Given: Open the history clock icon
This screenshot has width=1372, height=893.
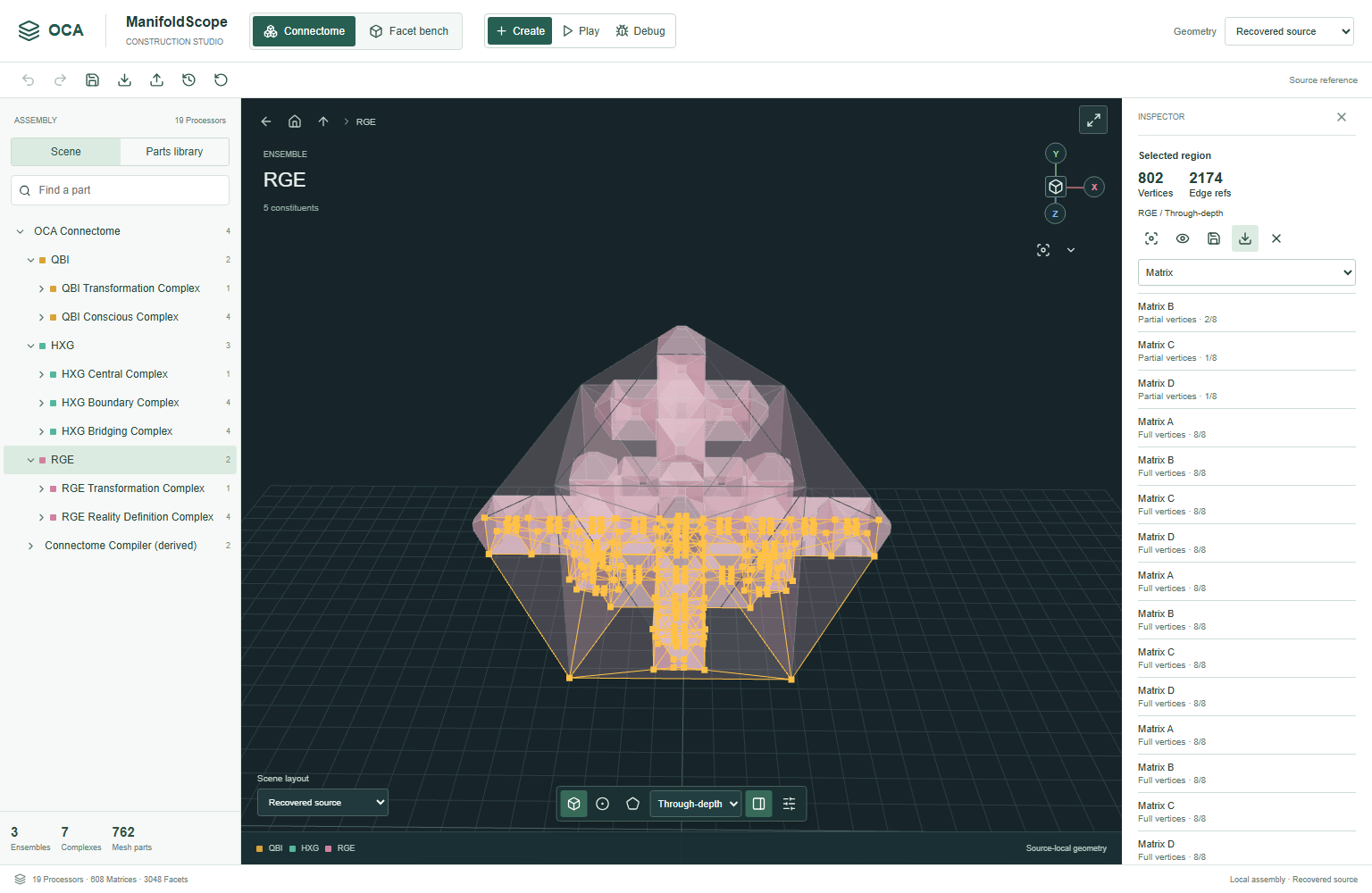Looking at the screenshot, I should click(x=188, y=80).
